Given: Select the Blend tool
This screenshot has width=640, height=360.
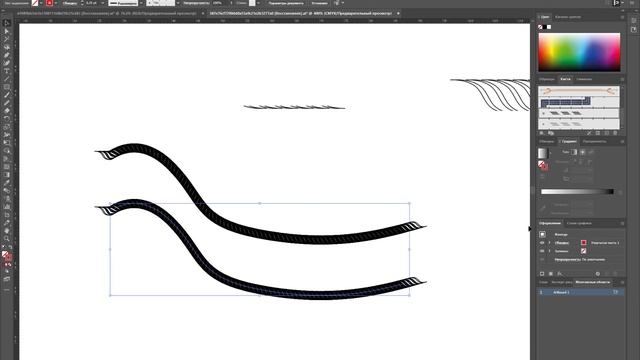Looking at the screenshot, I should click(7, 191).
